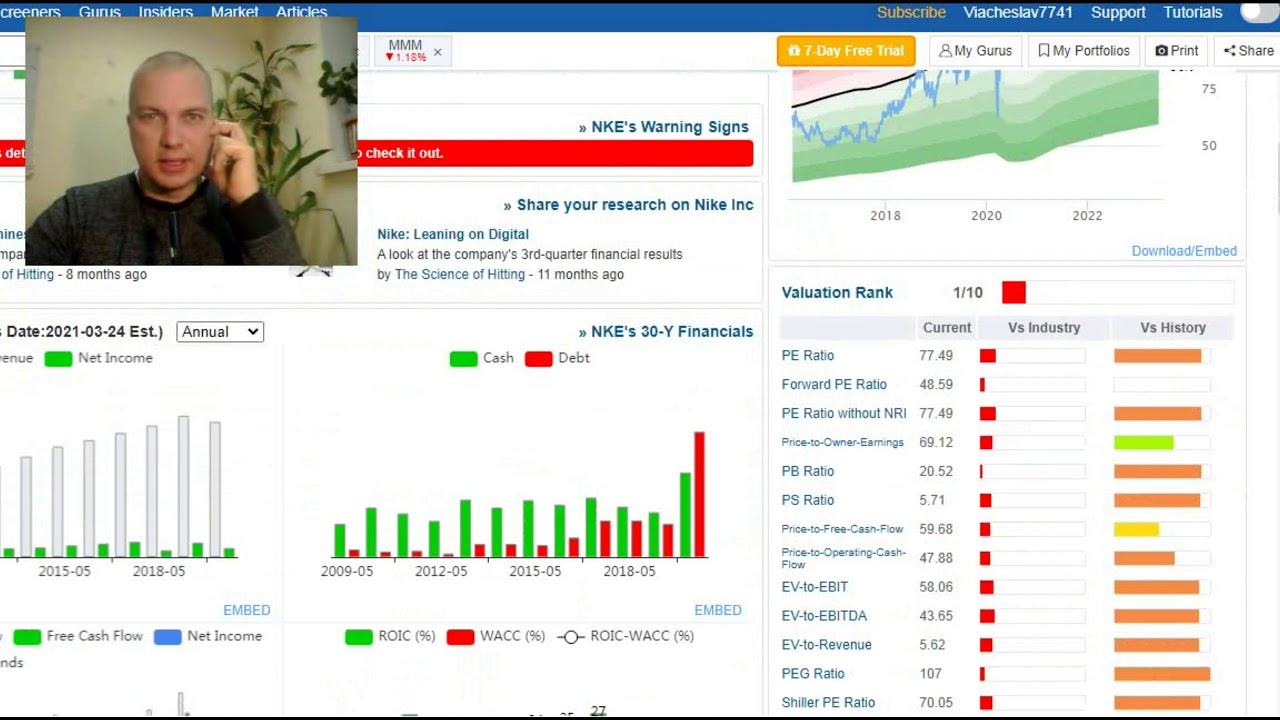1280x720 pixels.
Task: Open My Gurus
Action: pyautogui.click(x=975, y=51)
